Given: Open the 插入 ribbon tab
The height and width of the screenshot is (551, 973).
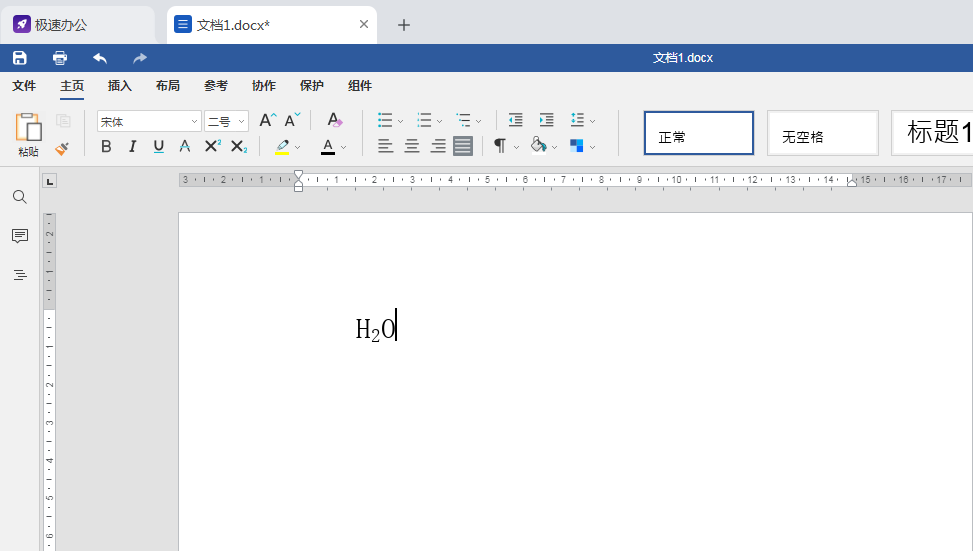Looking at the screenshot, I should click(x=120, y=86).
